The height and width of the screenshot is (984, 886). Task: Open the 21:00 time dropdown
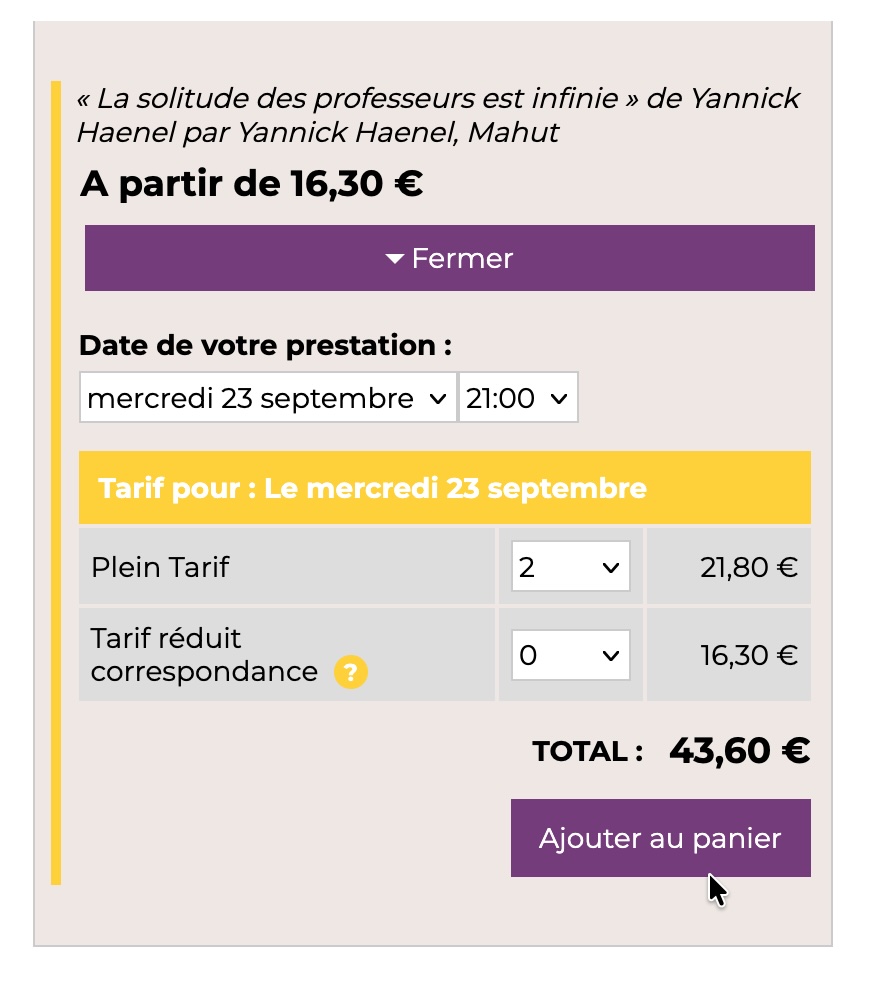click(x=518, y=397)
